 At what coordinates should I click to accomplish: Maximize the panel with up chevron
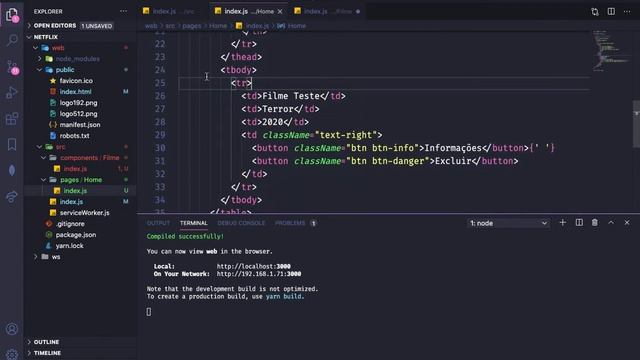pos(611,222)
